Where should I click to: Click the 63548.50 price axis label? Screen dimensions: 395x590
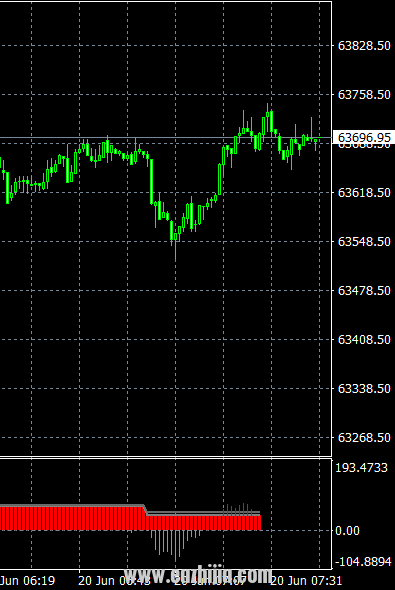click(364, 242)
